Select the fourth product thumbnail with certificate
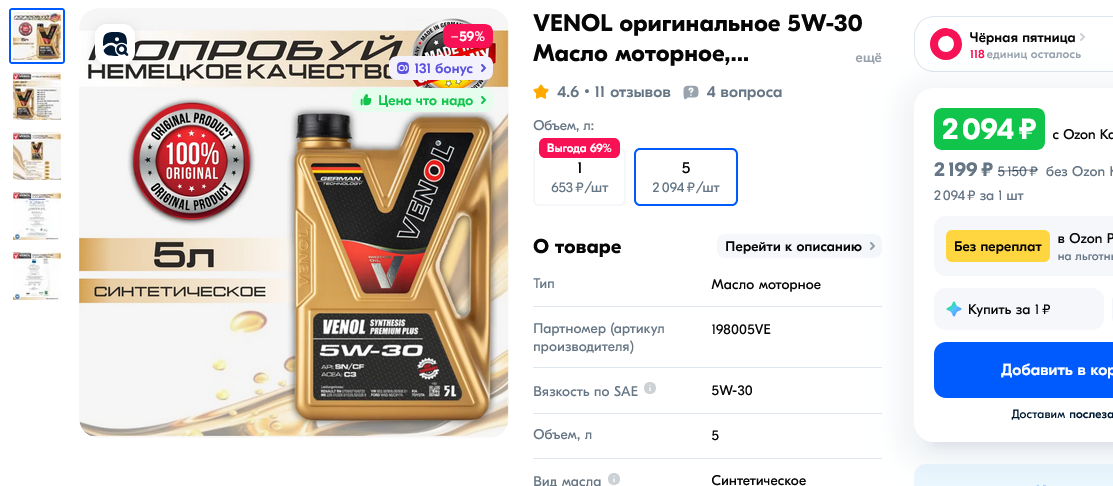 tap(37, 216)
